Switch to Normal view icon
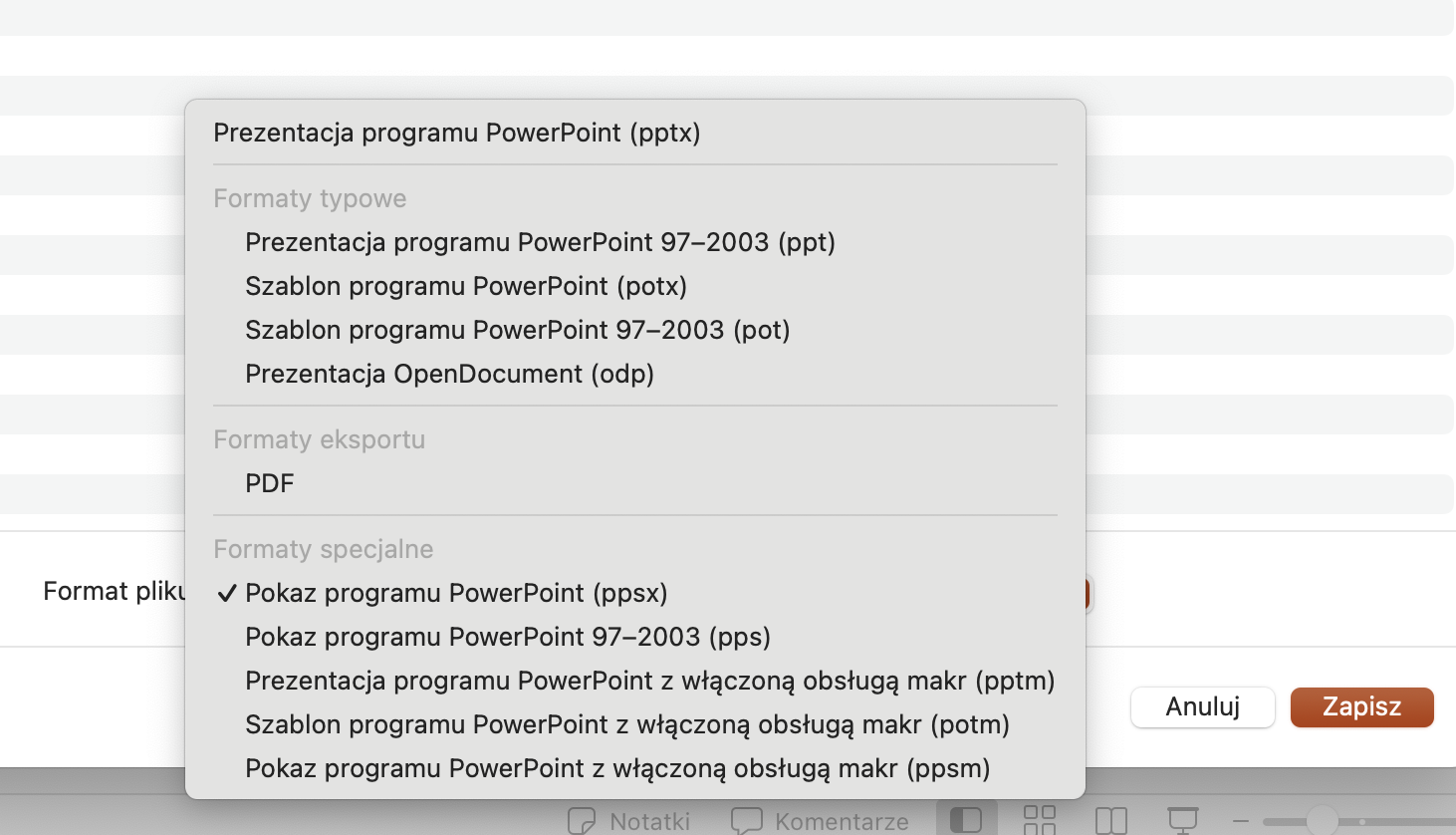 coord(966,820)
